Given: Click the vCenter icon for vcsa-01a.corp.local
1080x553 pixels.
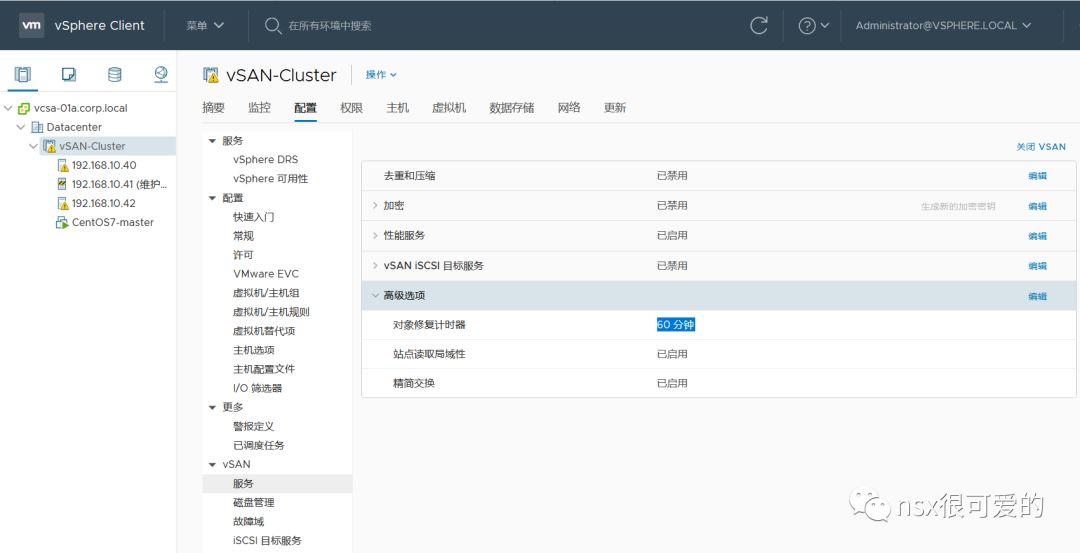Looking at the screenshot, I should click(24, 108).
